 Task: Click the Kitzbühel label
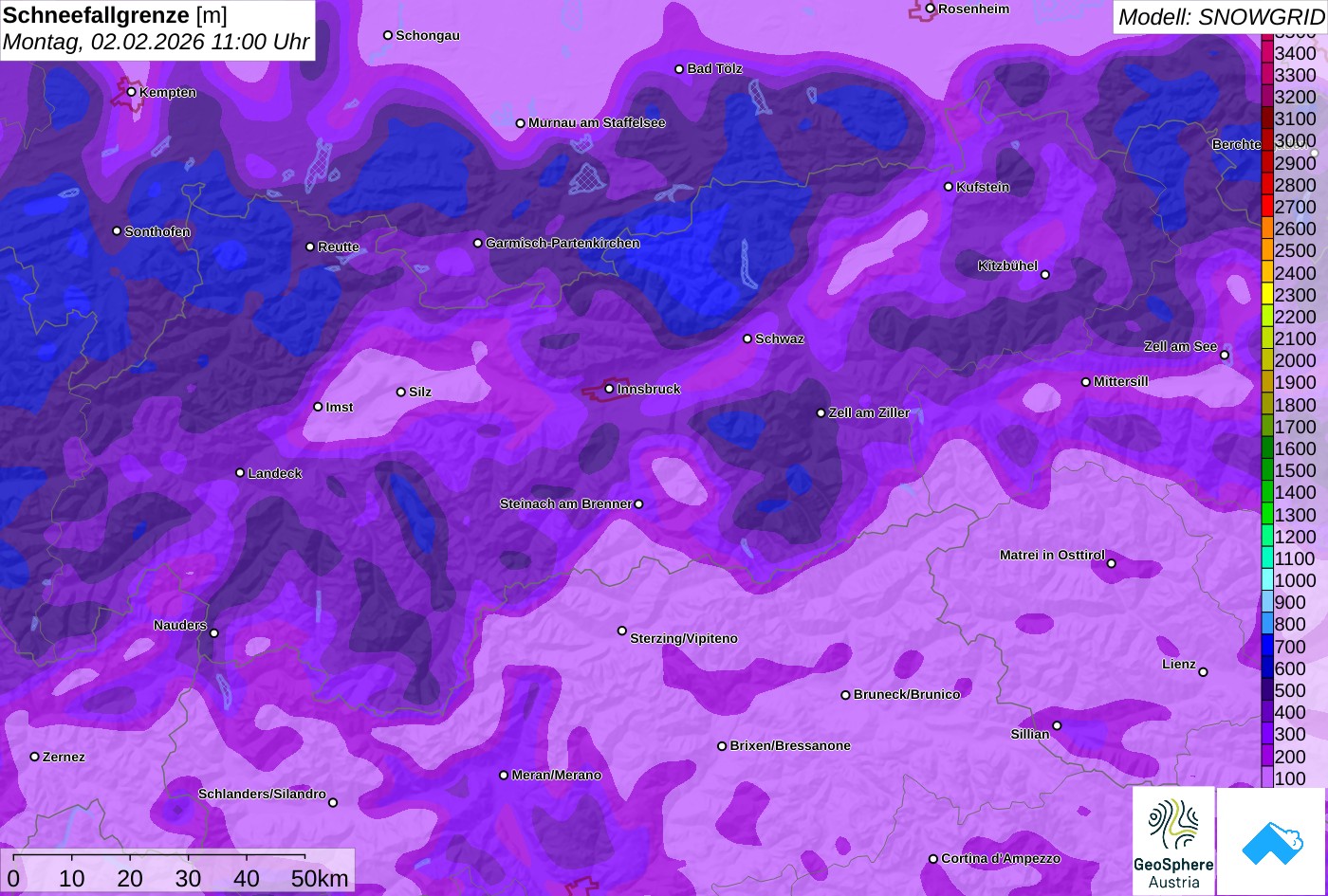pos(1007,266)
